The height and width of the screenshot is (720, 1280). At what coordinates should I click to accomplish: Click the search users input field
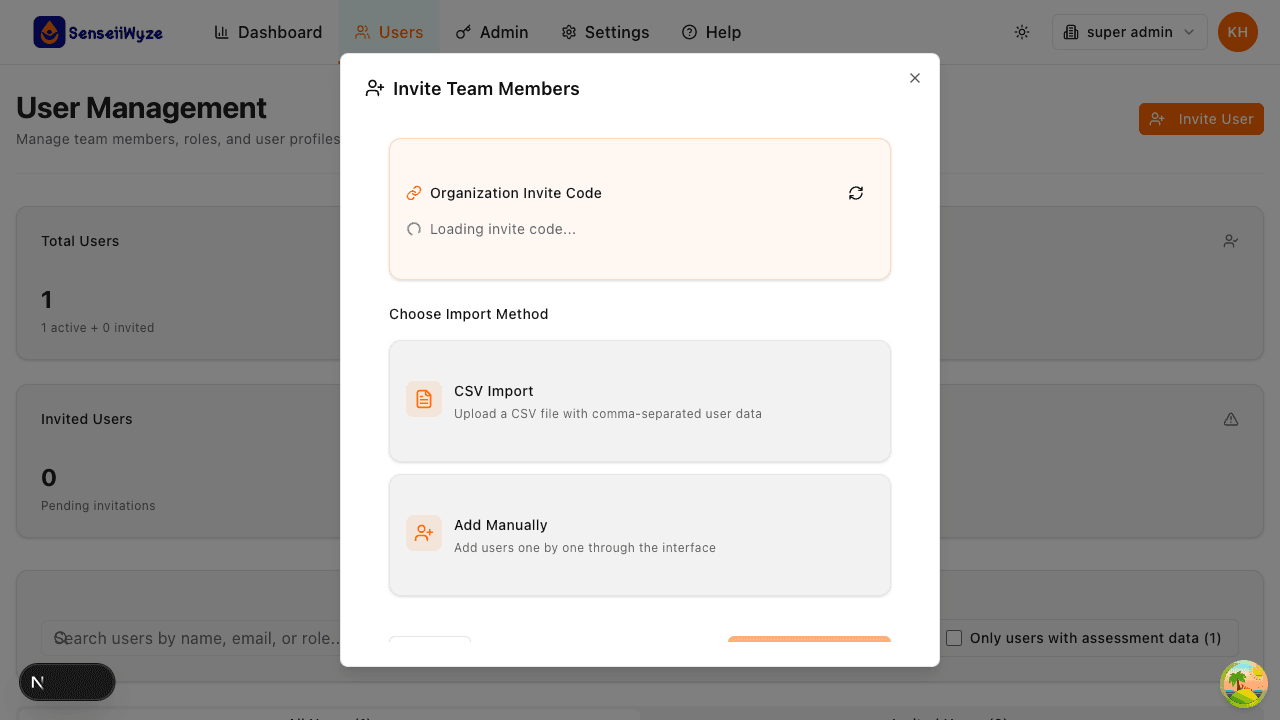(x=200, y=637)
